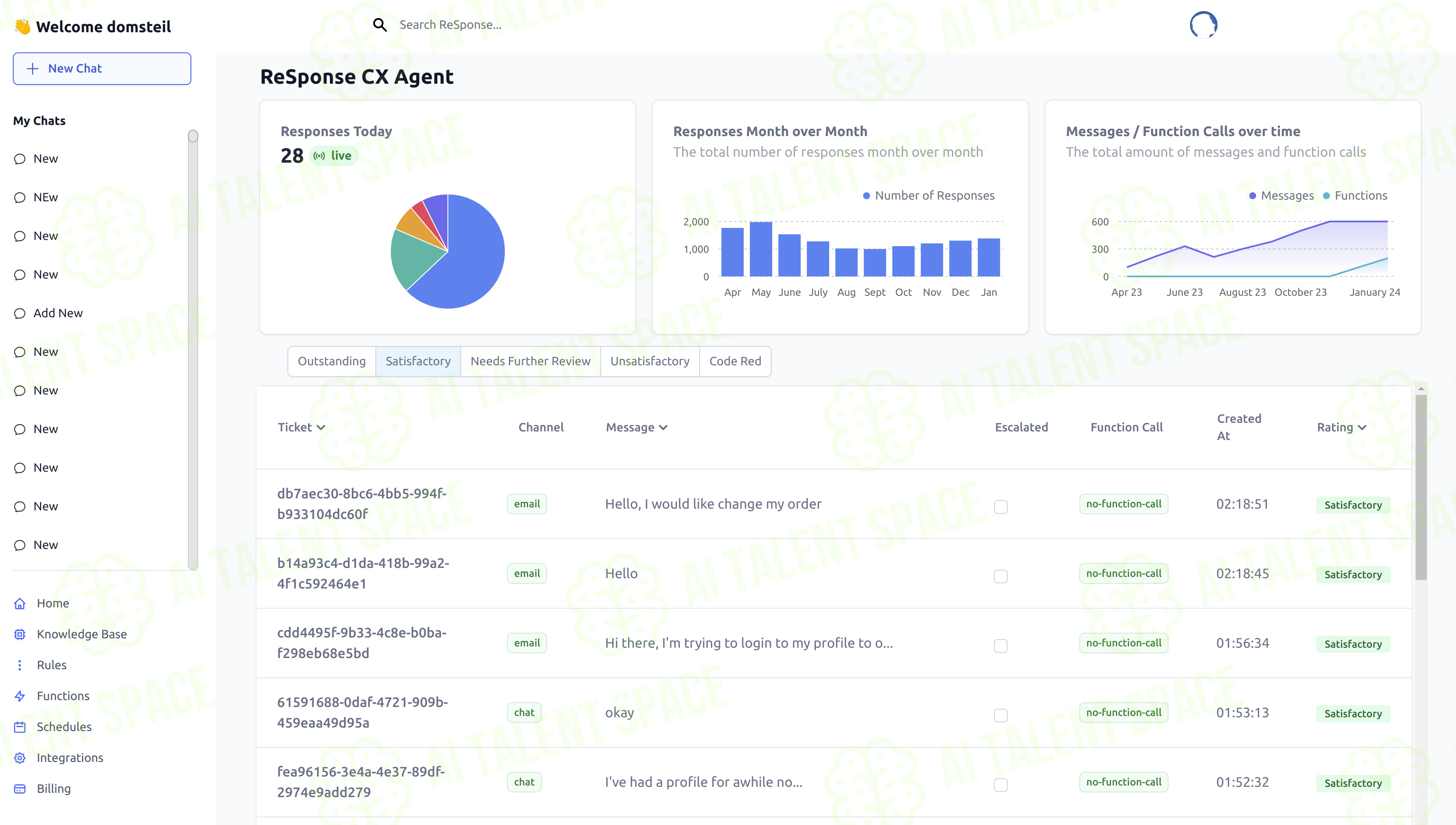The image size is (1456, 825).
Task: Click the Integrations gear icon
Action: 20,758
